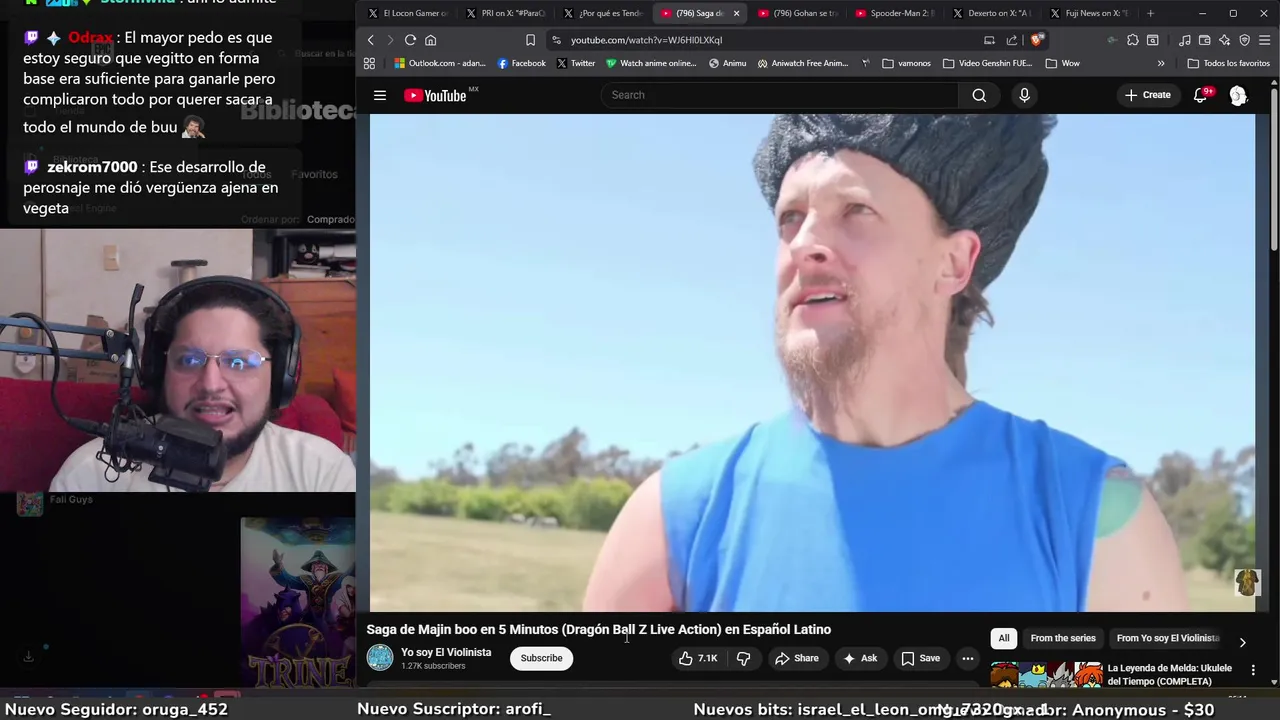
Task: Search with your voice microphone
Action: coord(1024,95)
